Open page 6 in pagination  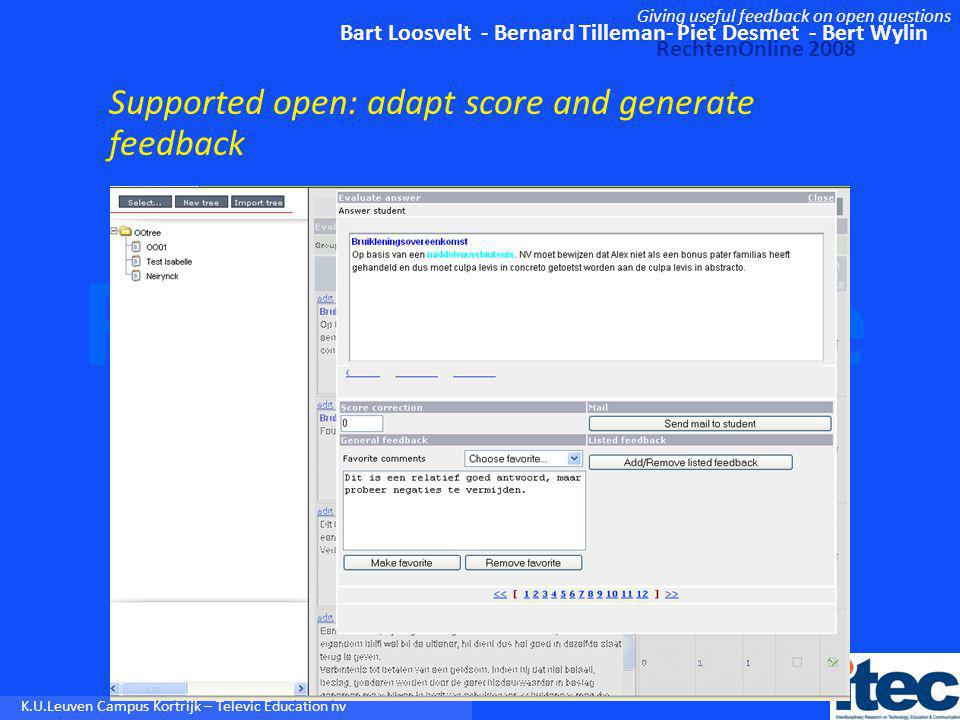pos(572,594)
